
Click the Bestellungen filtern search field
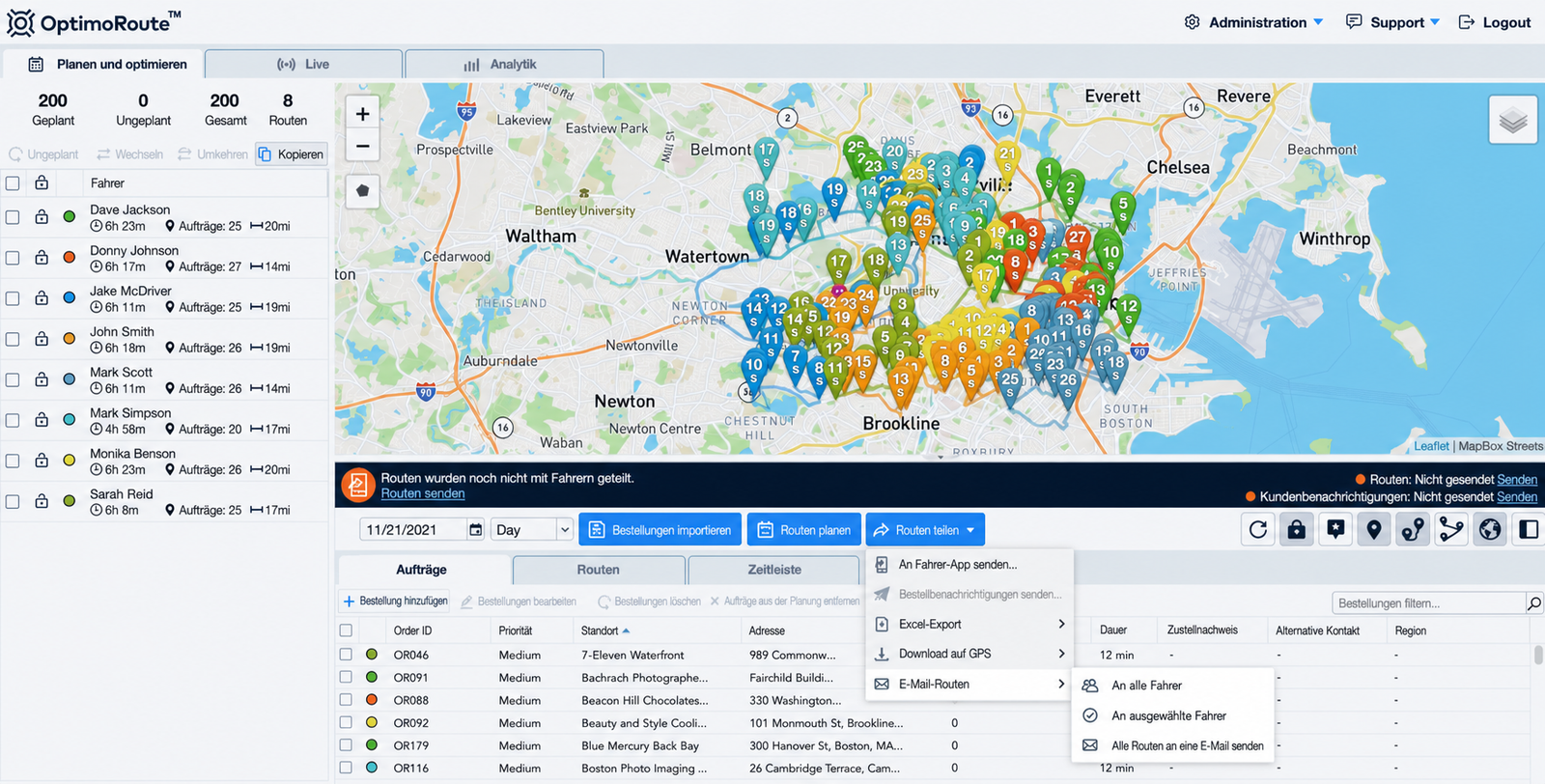(x=1428, y=603)
